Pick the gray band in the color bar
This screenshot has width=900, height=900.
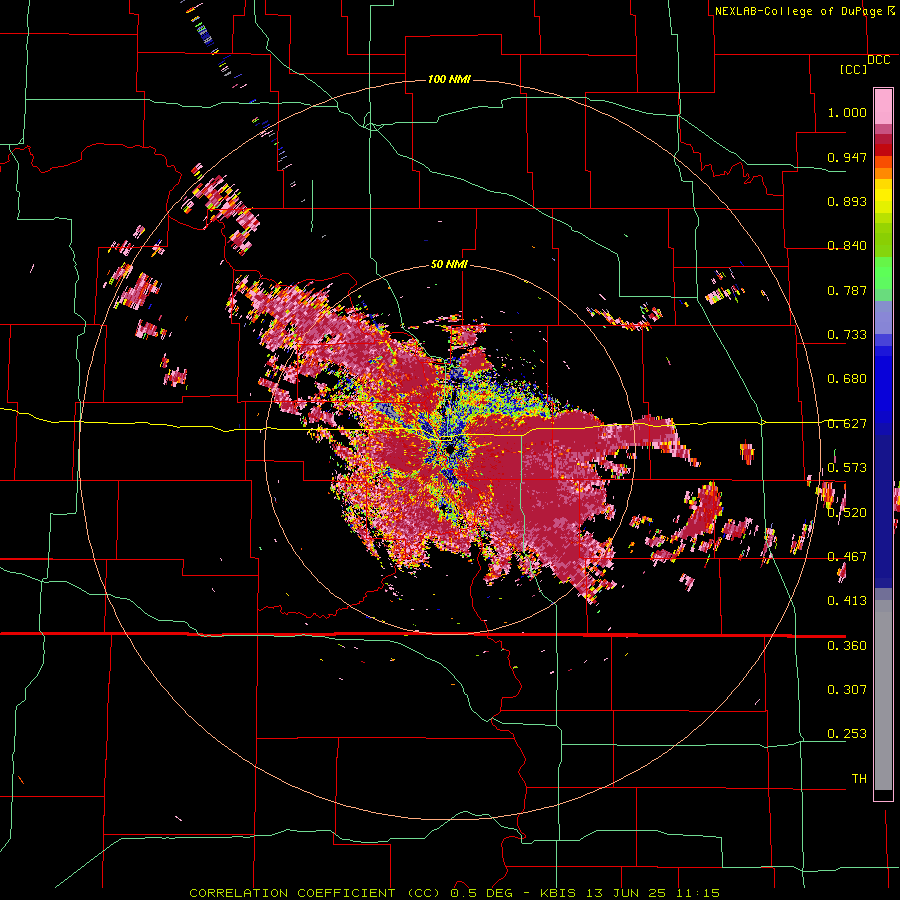pyautogui.click(x=883, y=695)
